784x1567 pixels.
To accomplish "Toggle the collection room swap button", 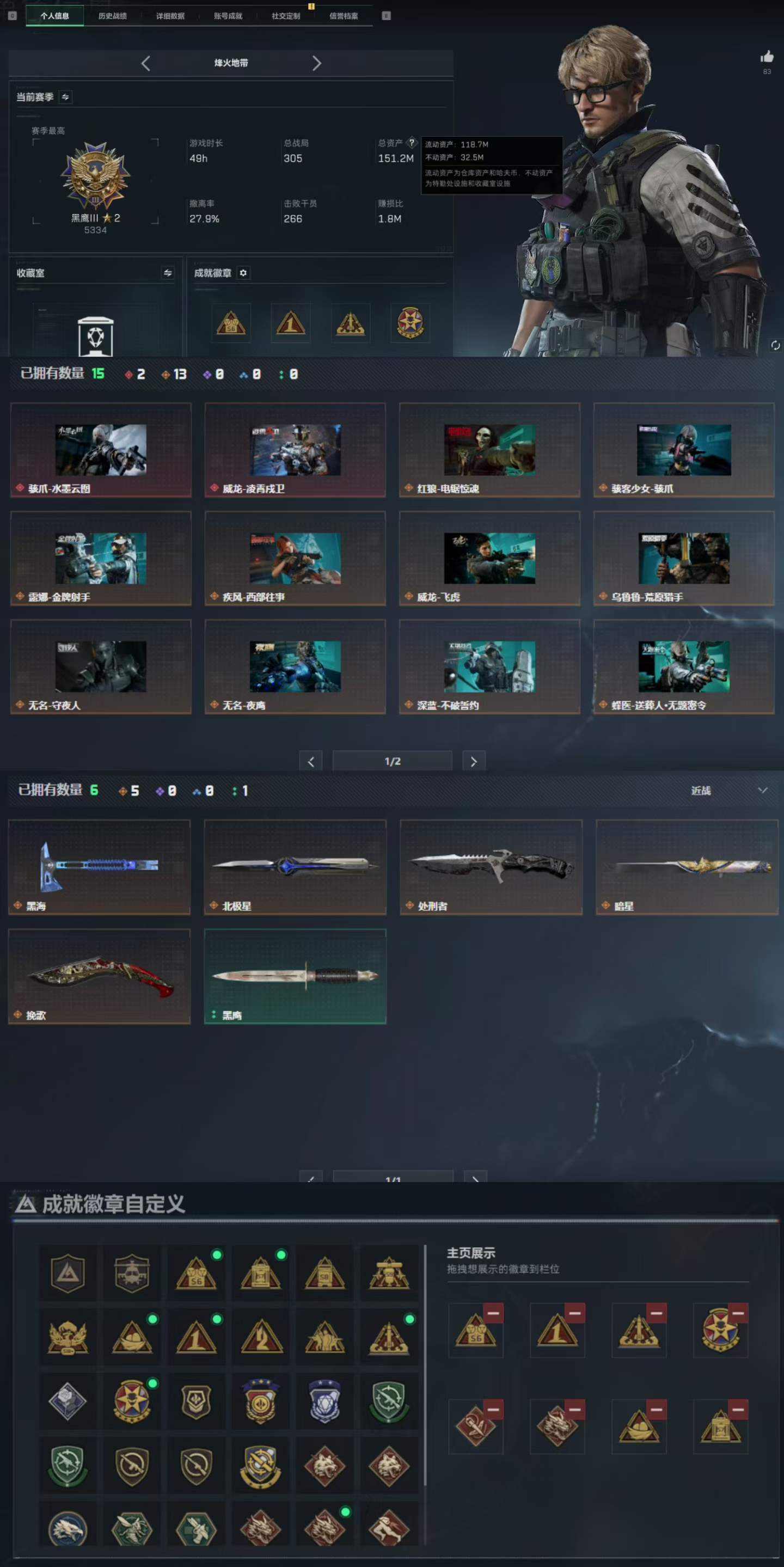I will click(168, 273).
